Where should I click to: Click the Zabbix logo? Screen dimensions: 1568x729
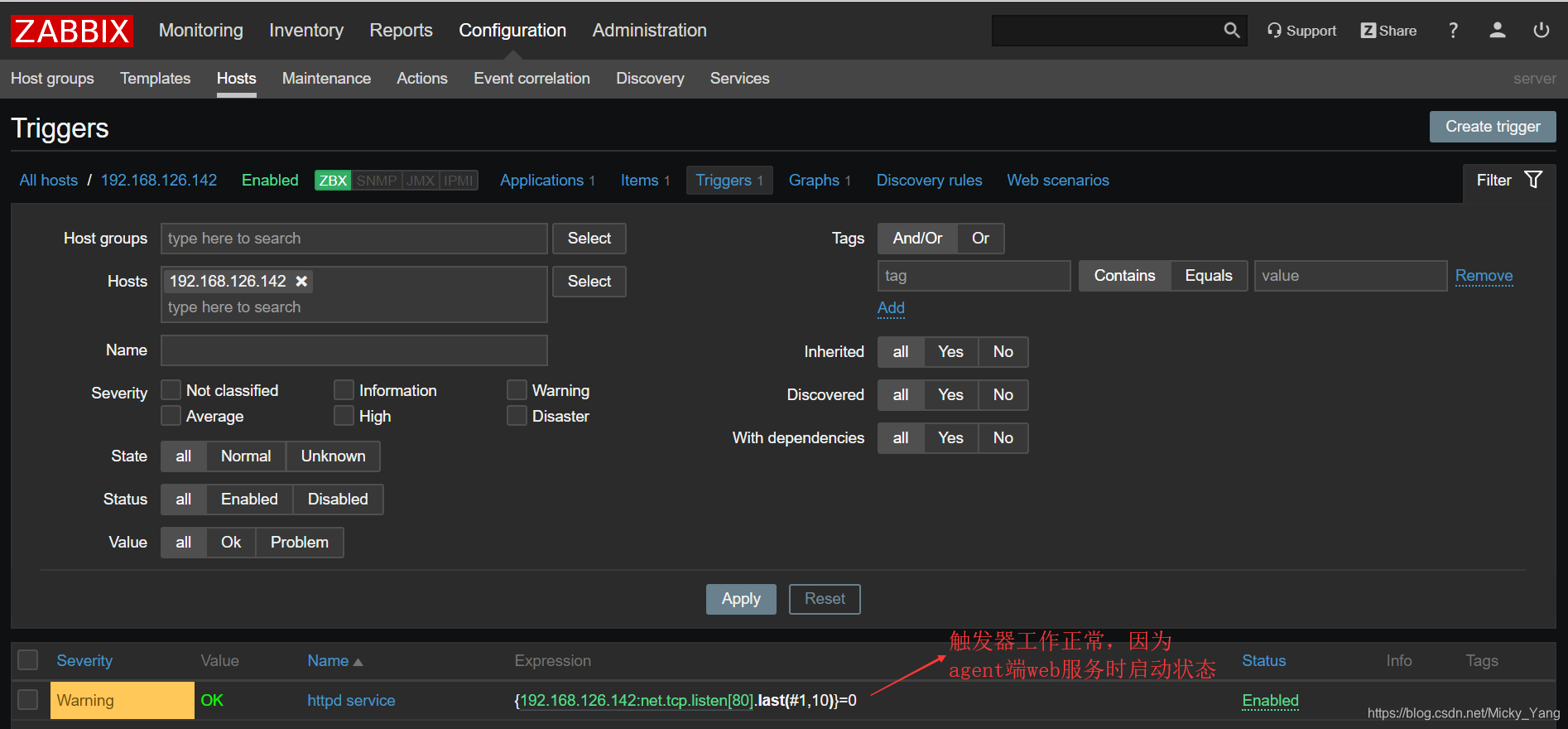(72, 31)
